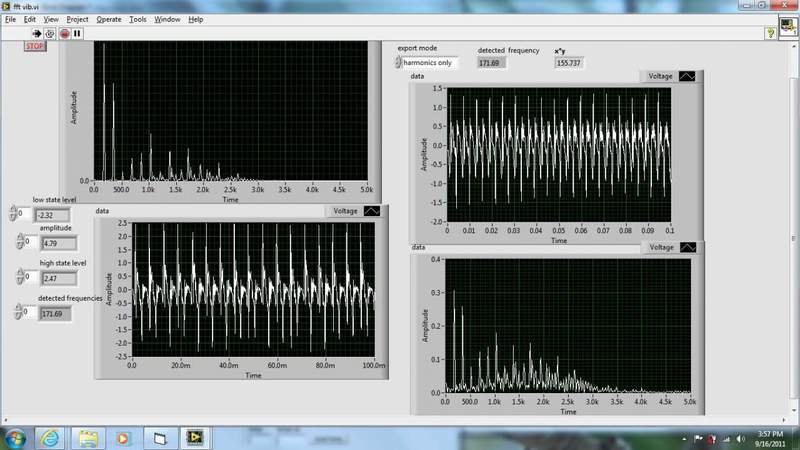The image size is (800, 450).
Task: Click the LabVIEW icon in the taskbar
Action: click(x=194, y=438)
